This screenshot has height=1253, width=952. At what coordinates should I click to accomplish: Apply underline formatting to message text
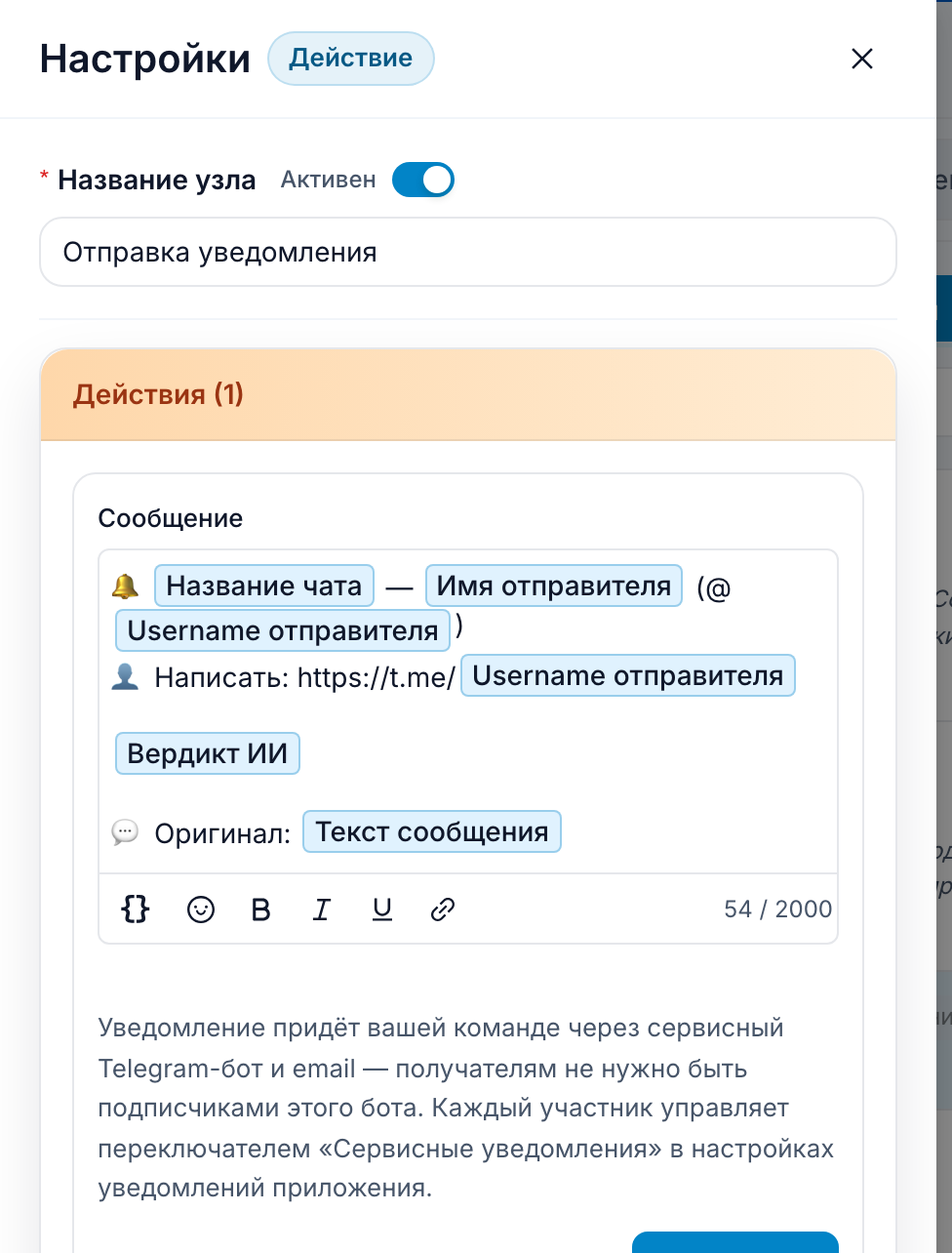[x=382, y=909]
